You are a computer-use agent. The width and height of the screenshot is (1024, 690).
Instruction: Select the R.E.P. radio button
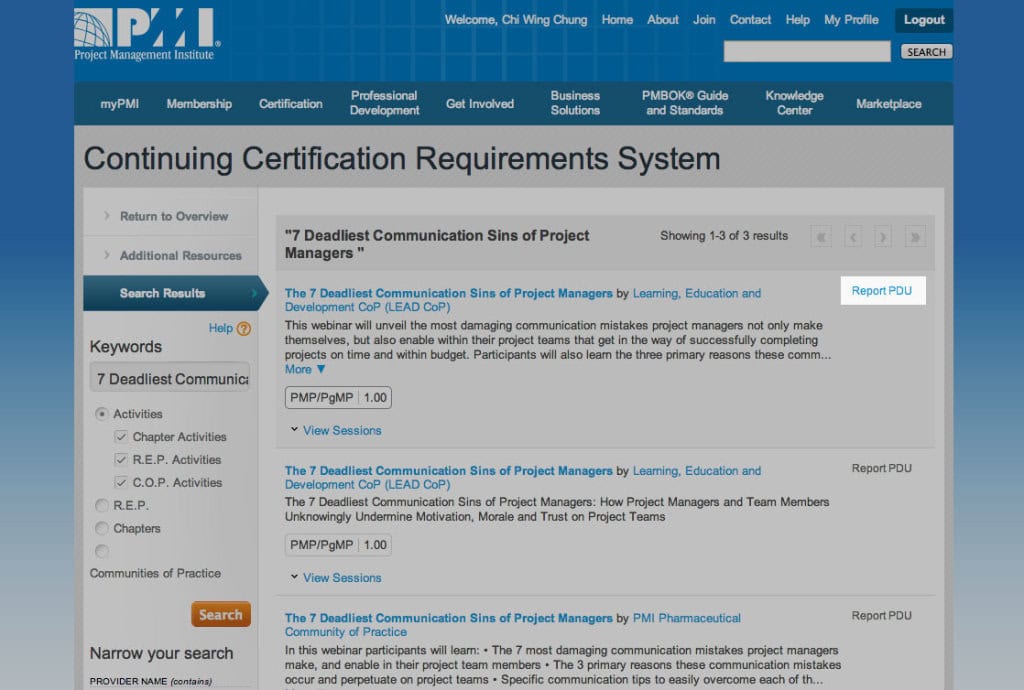(x=101, y=505)
